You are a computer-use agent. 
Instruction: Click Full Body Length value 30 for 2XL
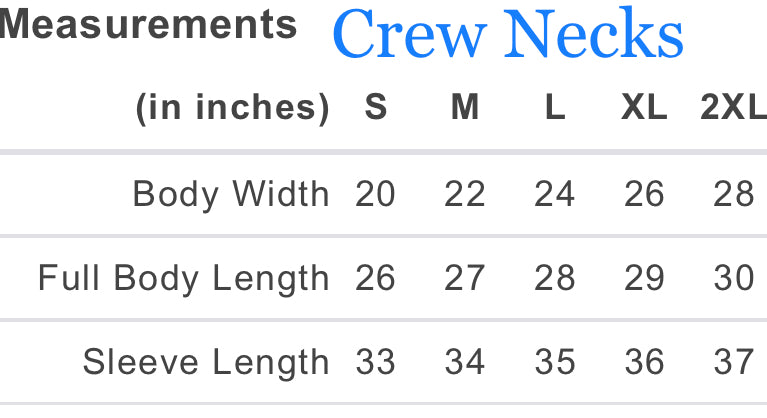coord(734,278)
